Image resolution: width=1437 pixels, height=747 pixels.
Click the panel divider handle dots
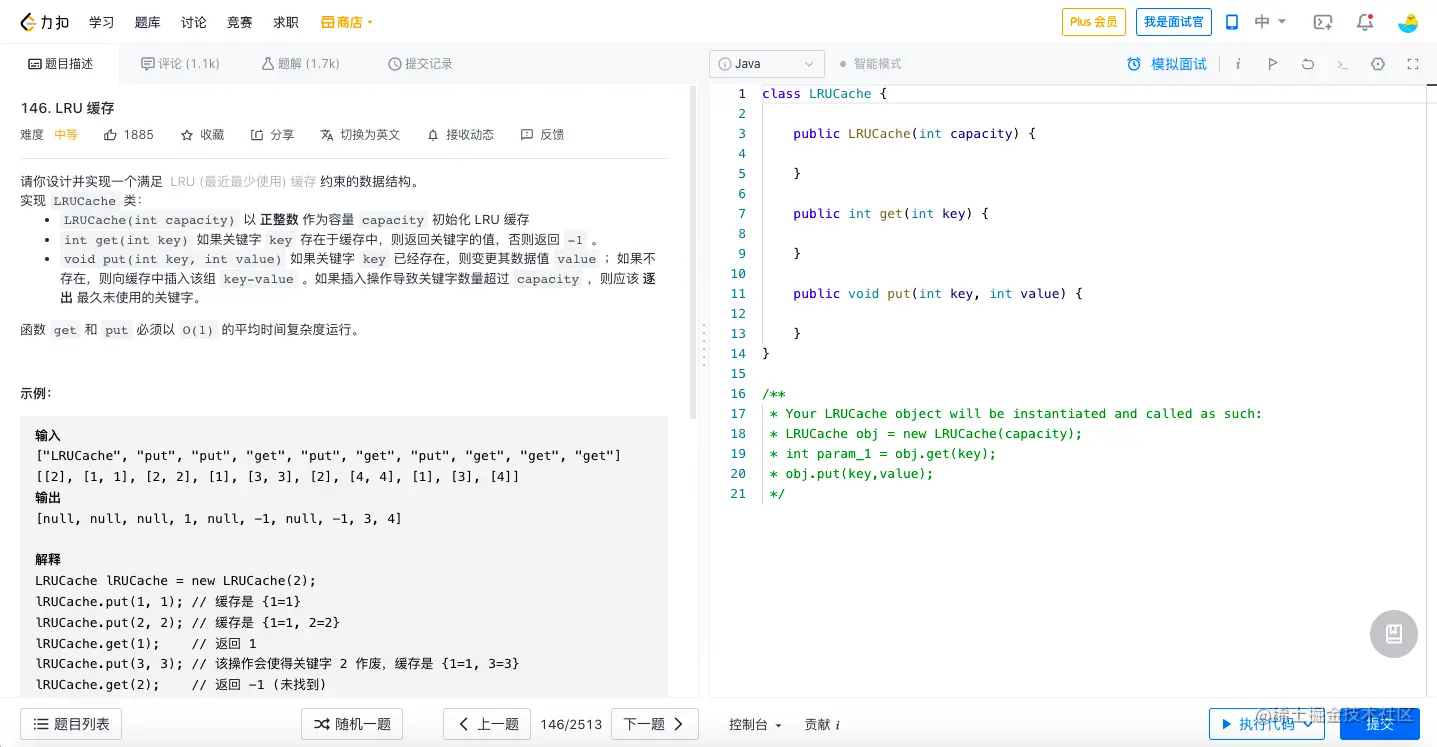(704, 345)
